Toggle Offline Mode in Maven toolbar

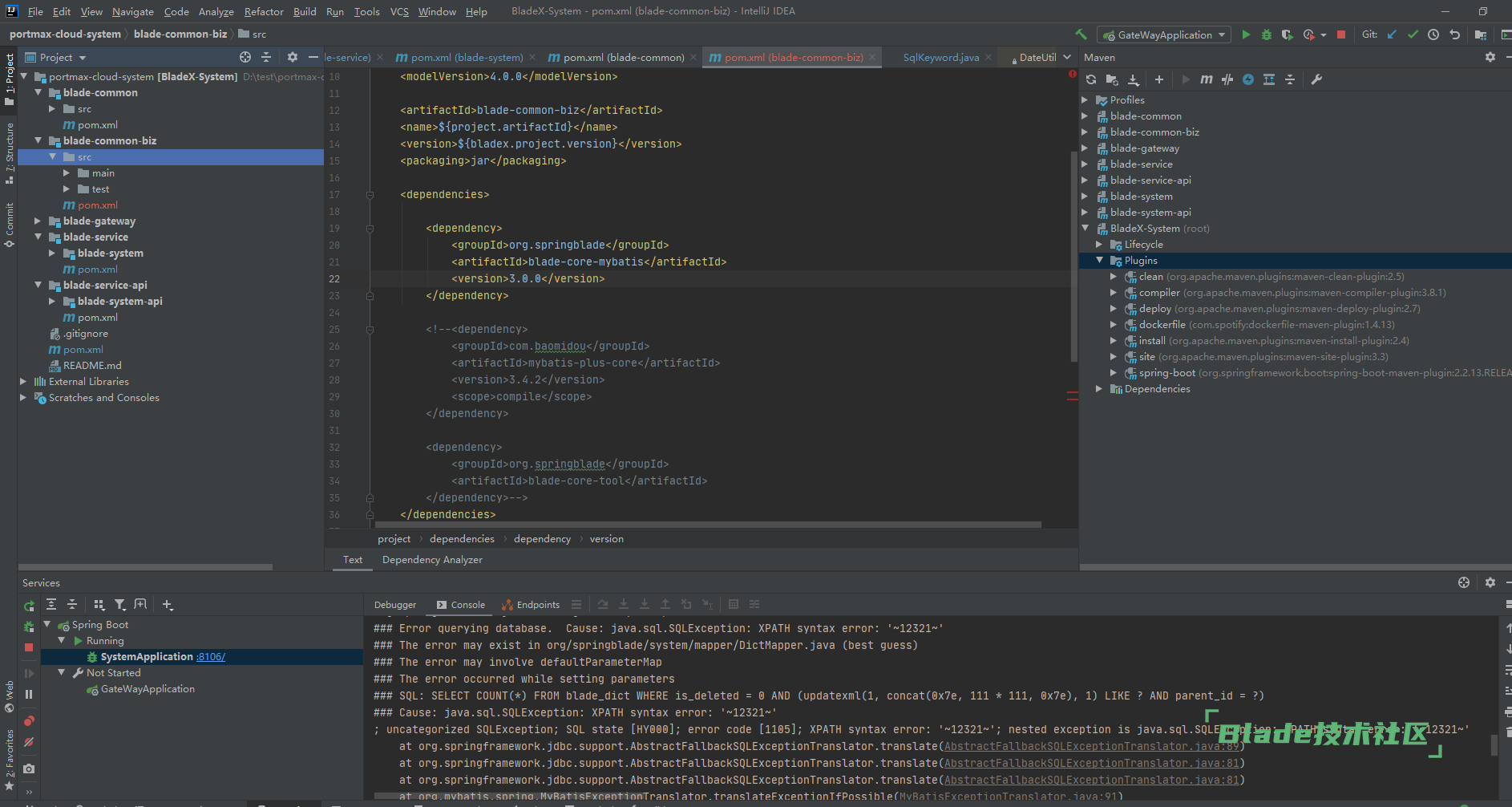(1227, 79)
